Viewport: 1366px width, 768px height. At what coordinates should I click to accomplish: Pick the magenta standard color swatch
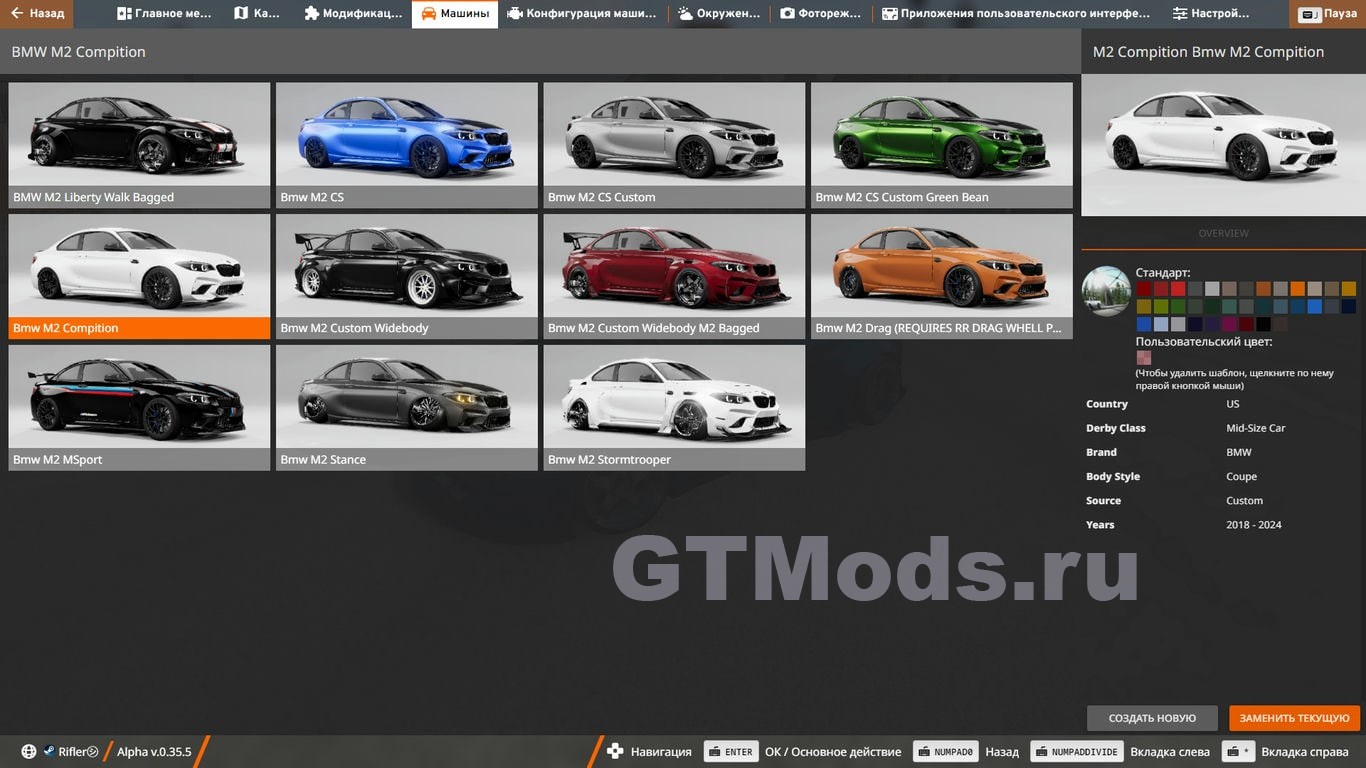pyautogui.click(x=1229, y=324)
